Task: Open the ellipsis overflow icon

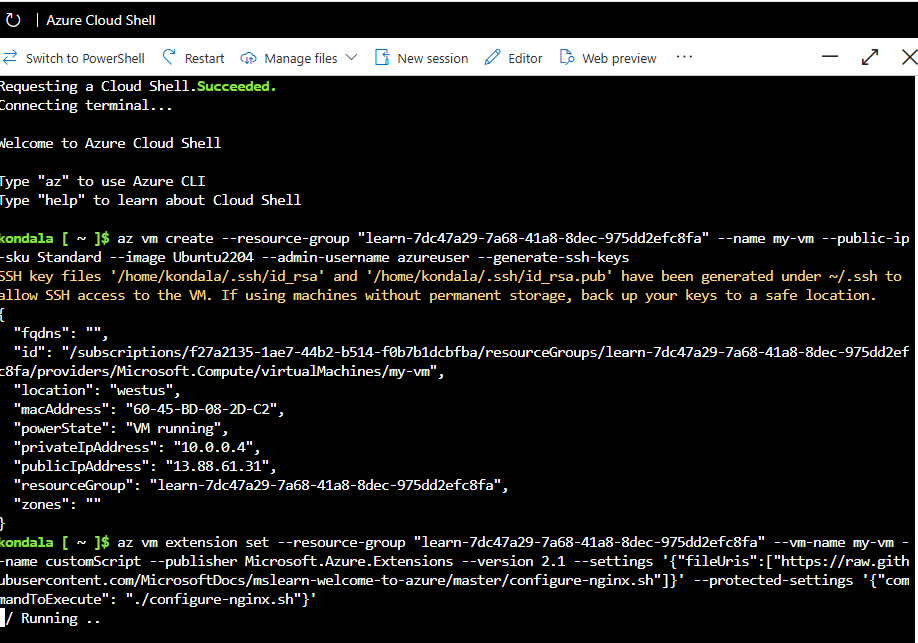Action: point(684,57)
